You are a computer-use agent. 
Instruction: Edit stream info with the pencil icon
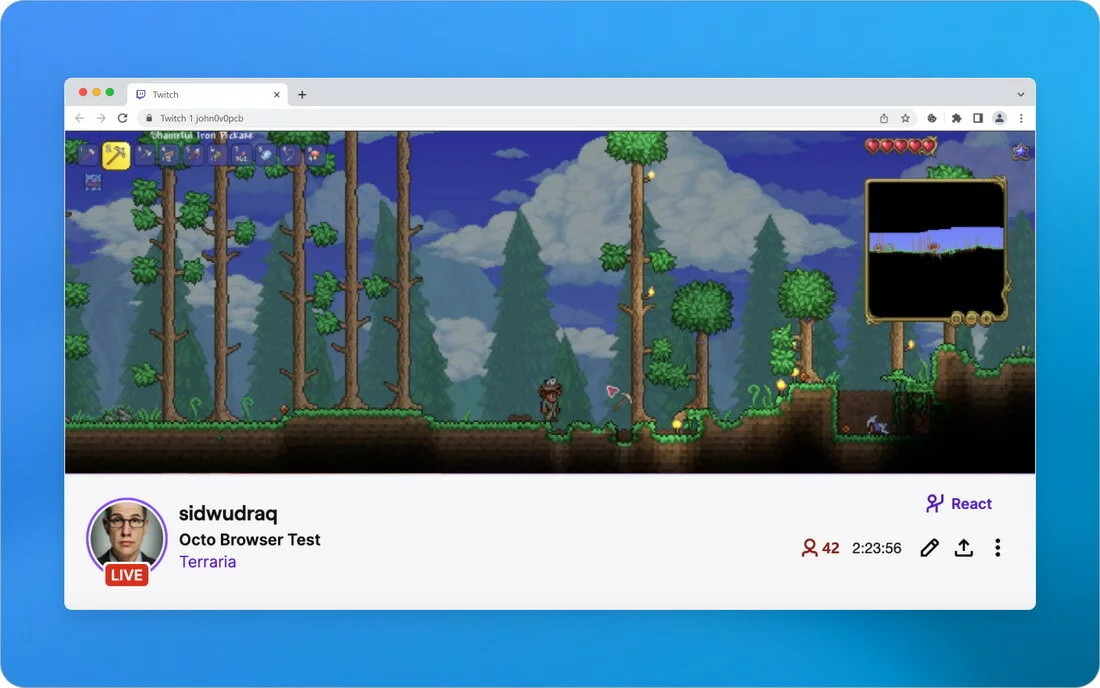coord(930,548)
